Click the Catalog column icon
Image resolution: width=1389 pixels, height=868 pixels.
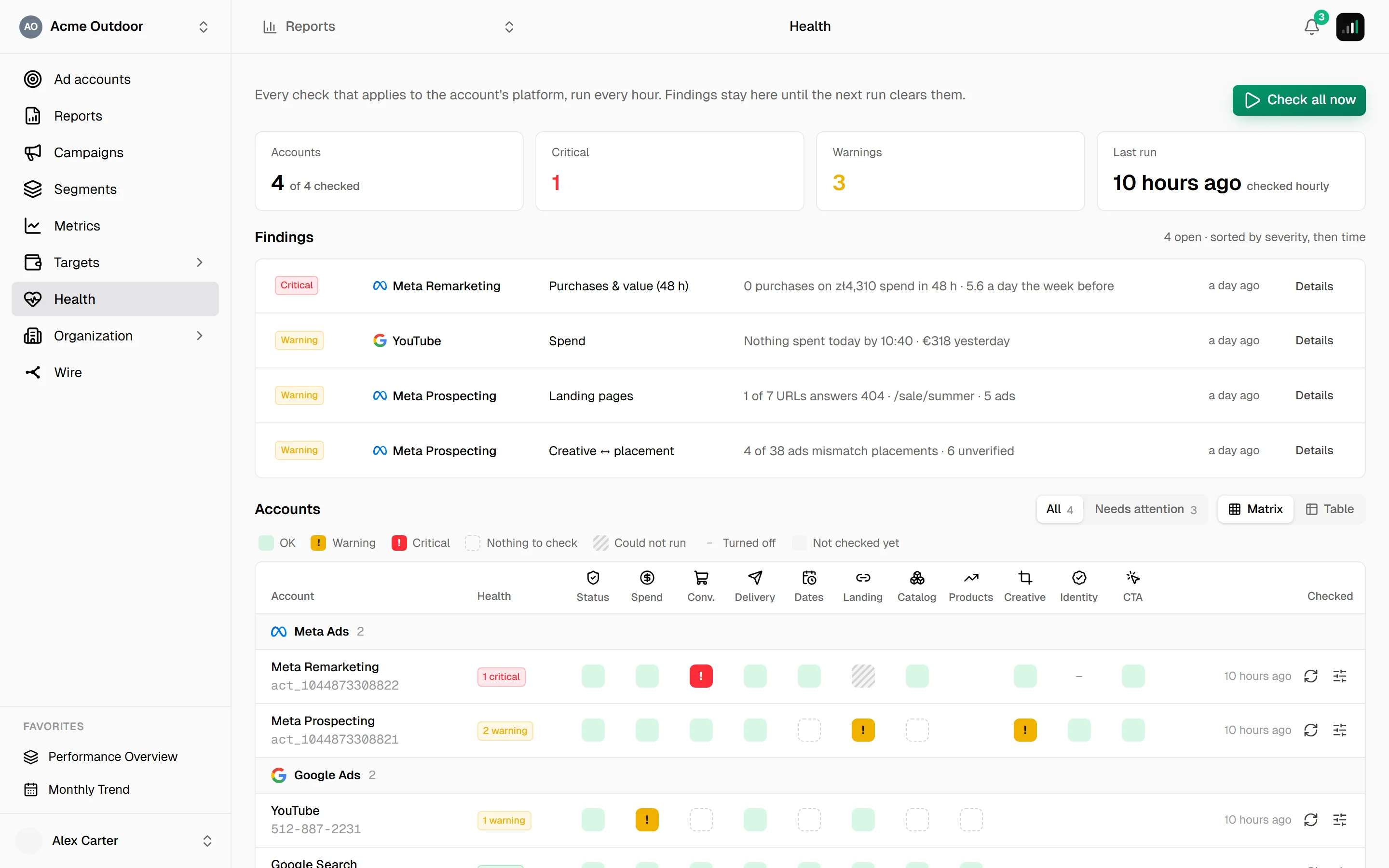click(x=917, y=578)
